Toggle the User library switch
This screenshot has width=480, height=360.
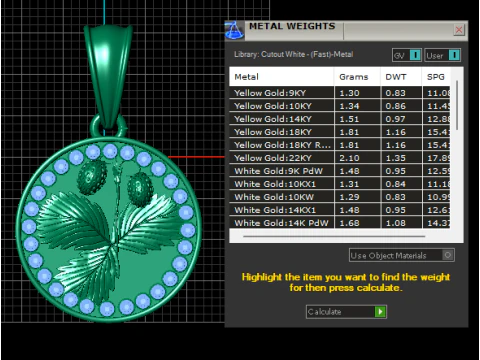(x=454, y=55)
